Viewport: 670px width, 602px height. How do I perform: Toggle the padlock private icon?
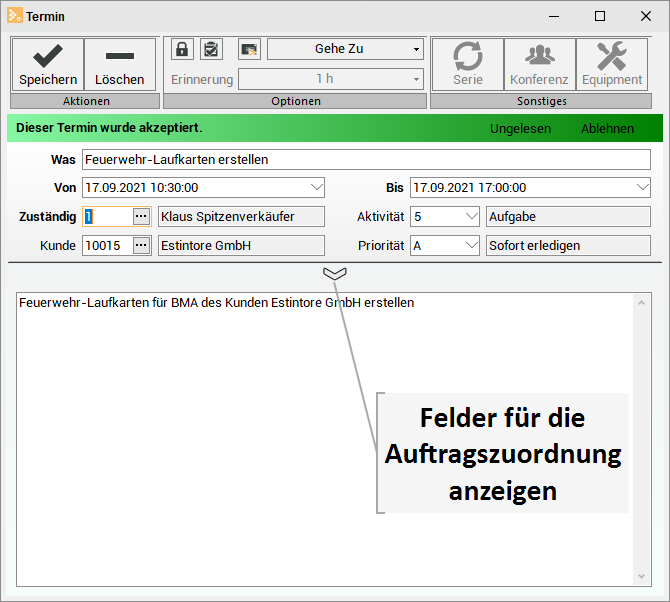pos(182,49)
